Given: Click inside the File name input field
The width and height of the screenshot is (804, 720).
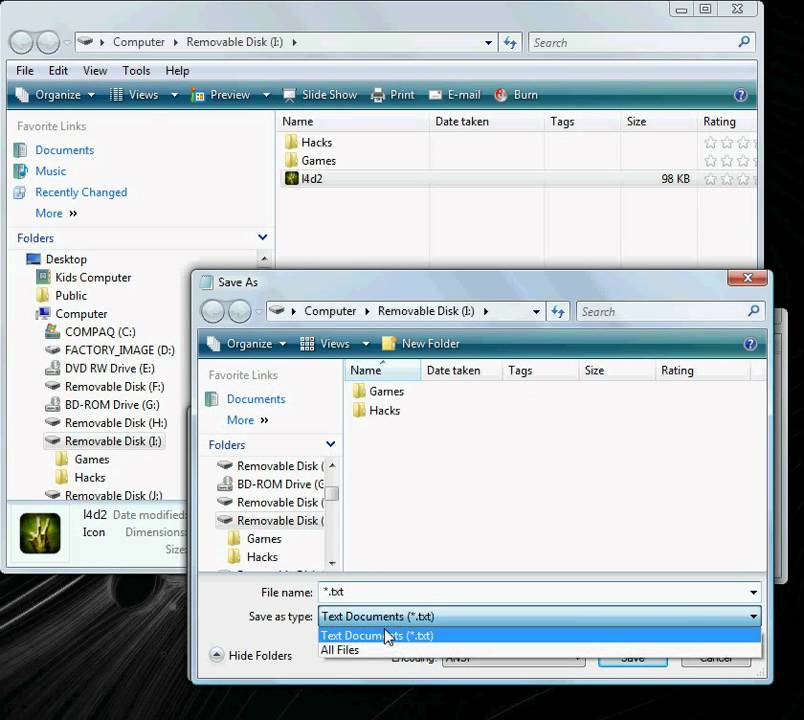Looking at the screenshot, I should pyautogui.click(x=450, y=592).
